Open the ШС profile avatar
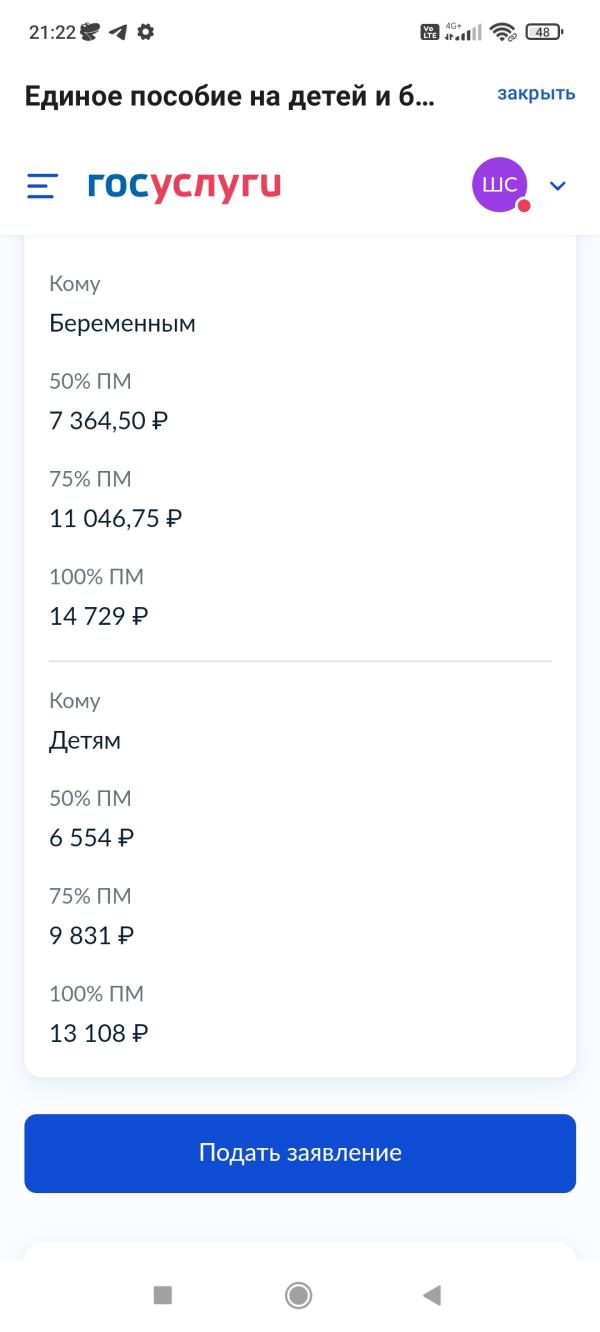600x1332 pixels. (500, 185)
